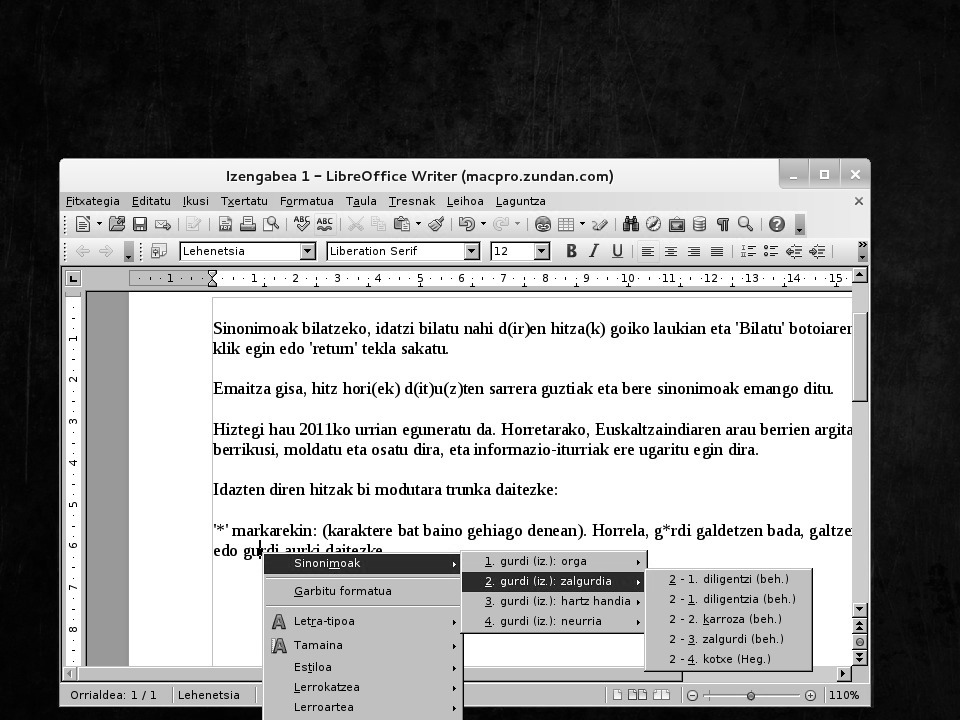The image size is (960, 720).
Task: Click the Export as PDF icon
Action: pos(226,225)
